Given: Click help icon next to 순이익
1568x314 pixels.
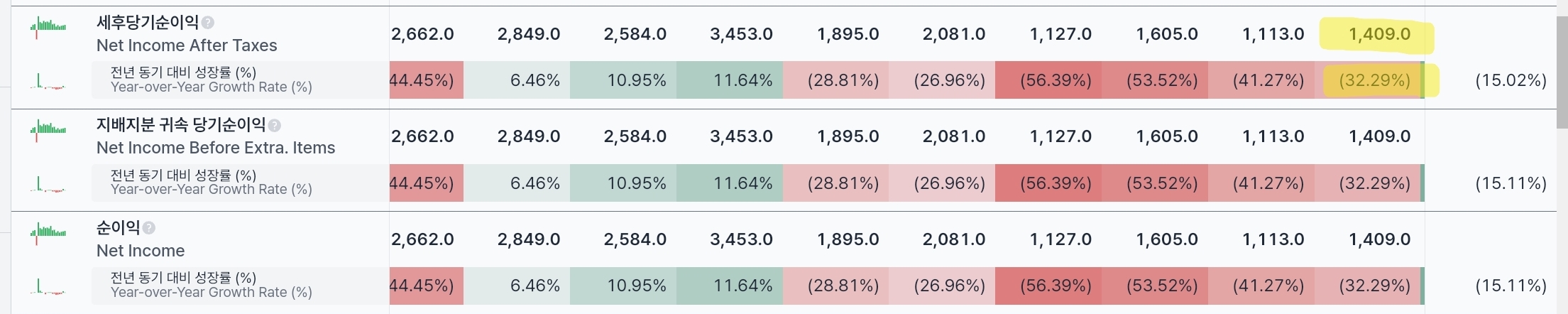Looking at the screenshot, I should coord(148,228).
